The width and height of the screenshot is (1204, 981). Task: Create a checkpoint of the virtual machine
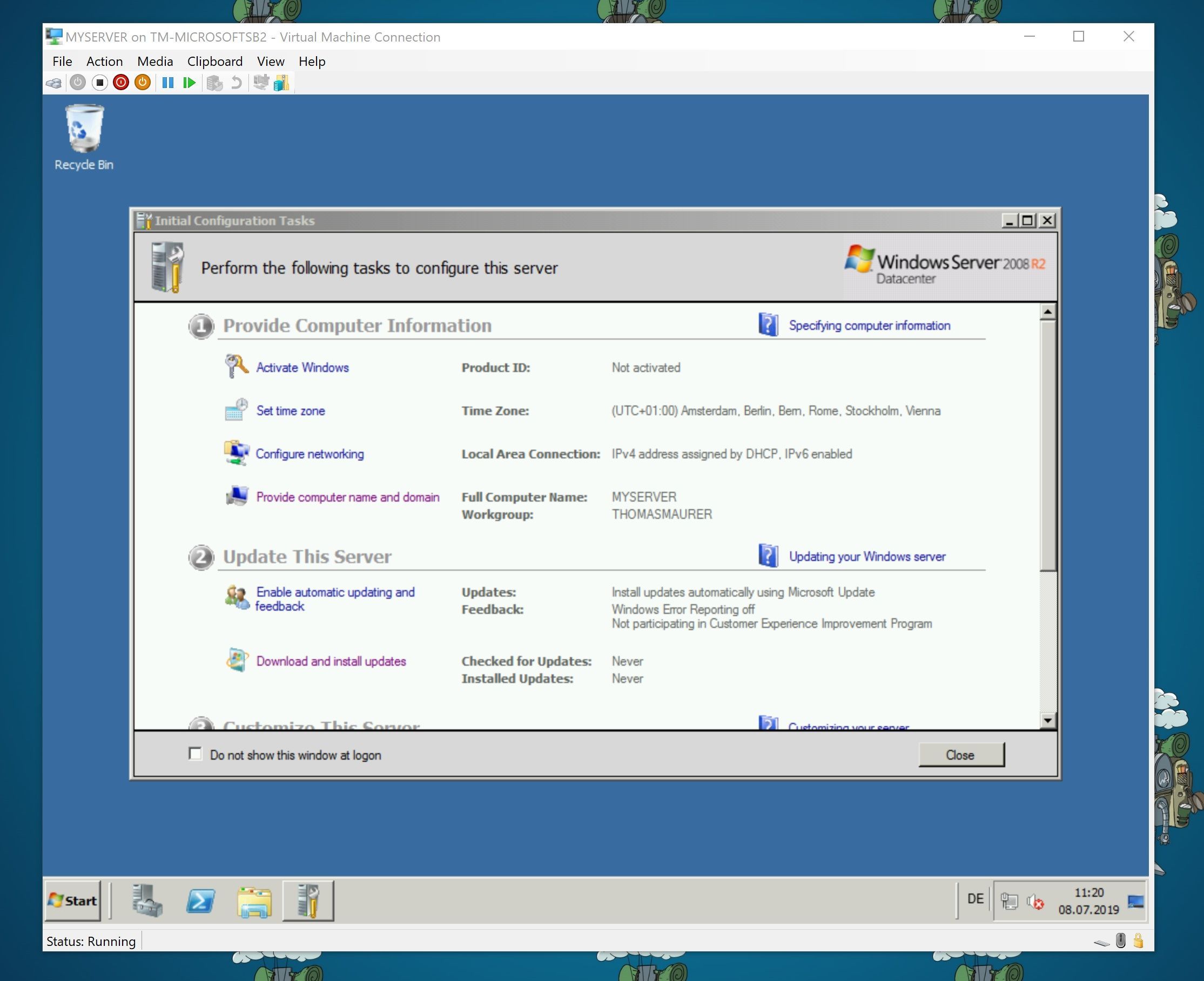coord(215,83)
